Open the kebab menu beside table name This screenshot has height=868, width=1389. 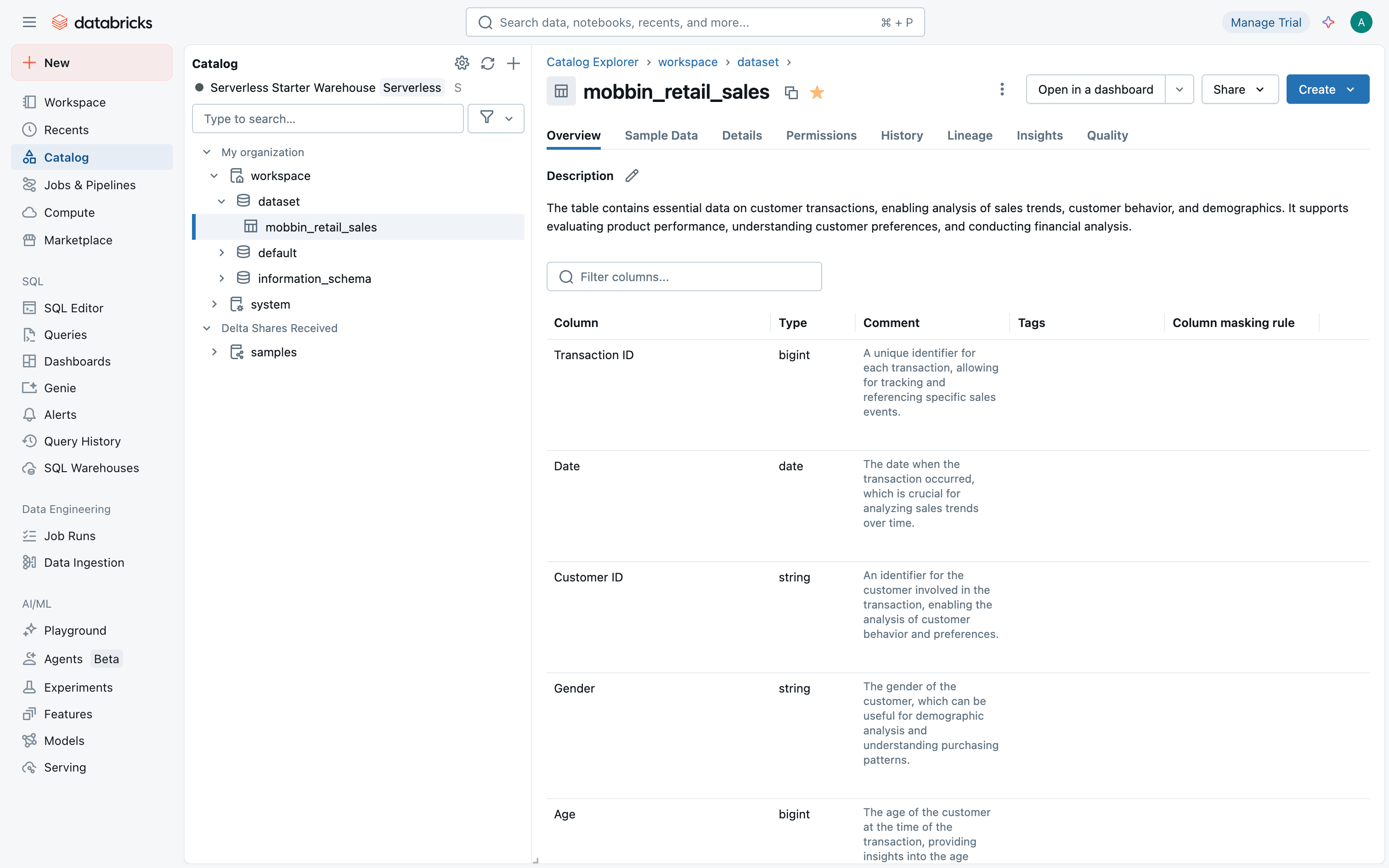[1002, 90]
